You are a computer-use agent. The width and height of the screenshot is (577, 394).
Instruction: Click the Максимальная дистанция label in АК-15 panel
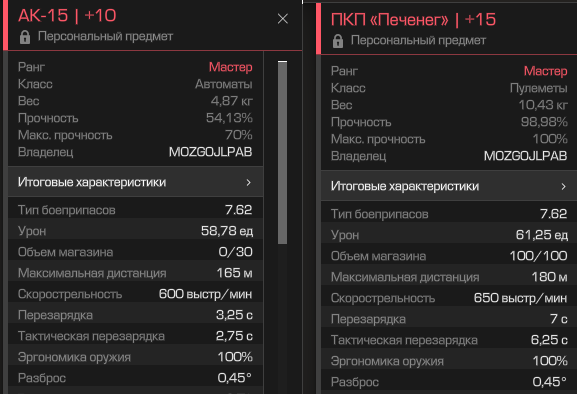92,273
